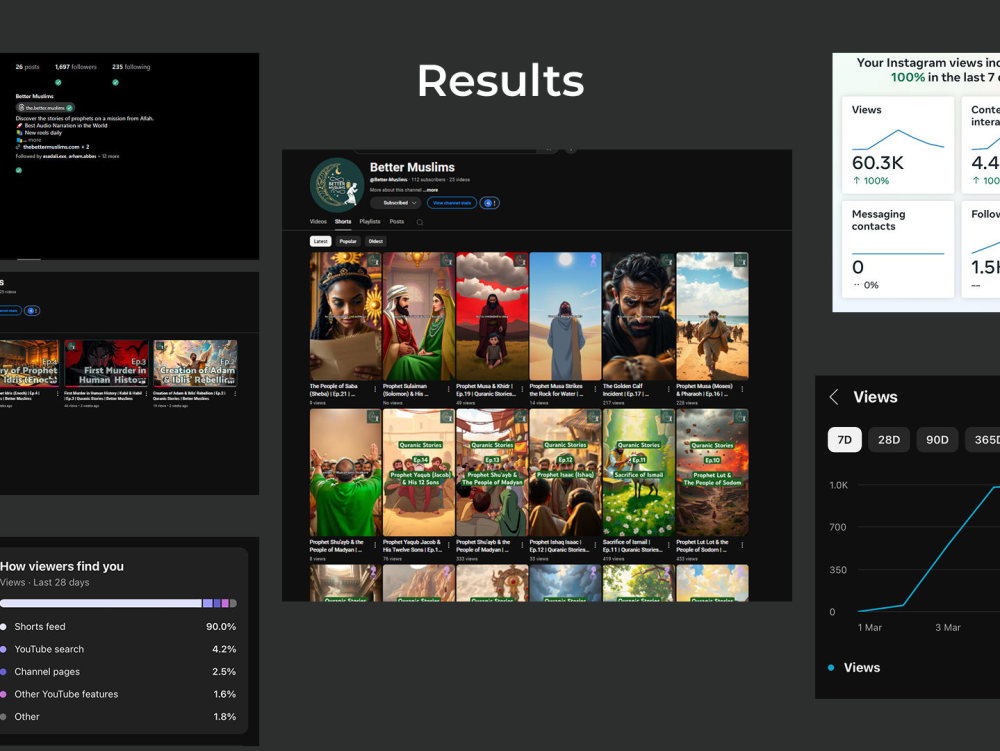Open Sacrifice of Ismail Ep.11 thumbnail

pyautogui.click(x=639, y=472)
